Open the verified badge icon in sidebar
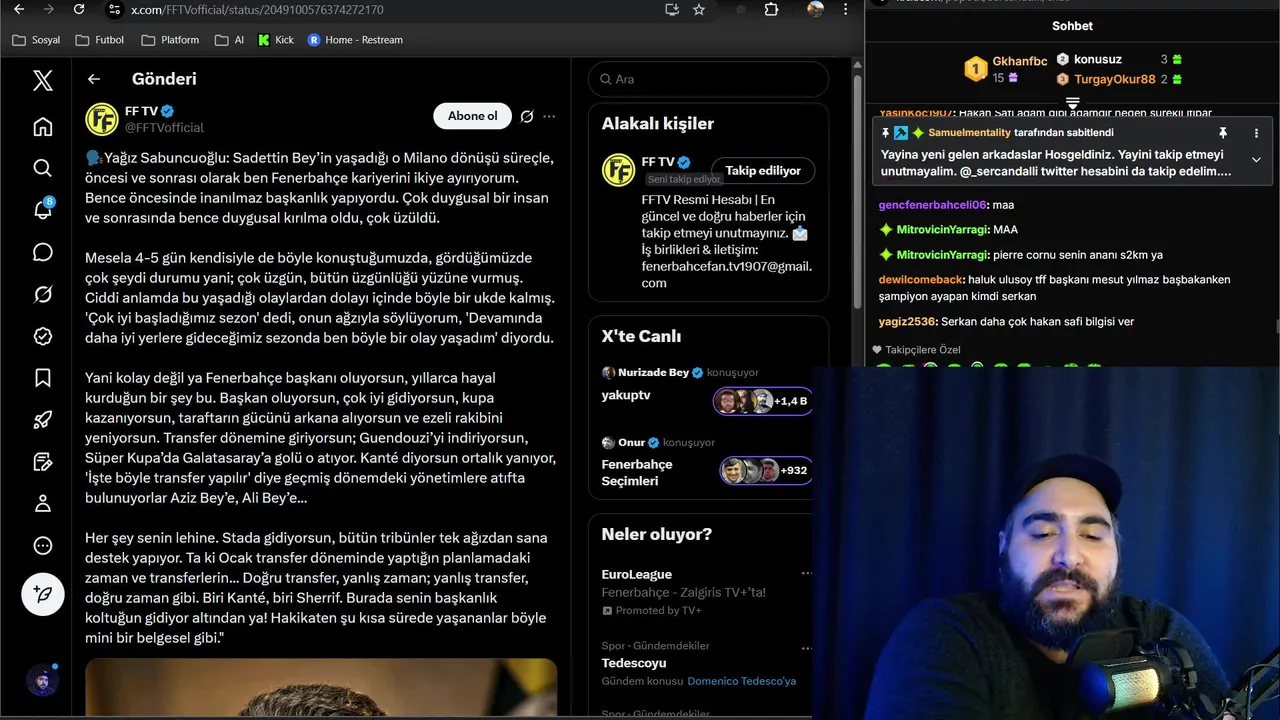Screen dimensions: 1280x720 point(42,336)
